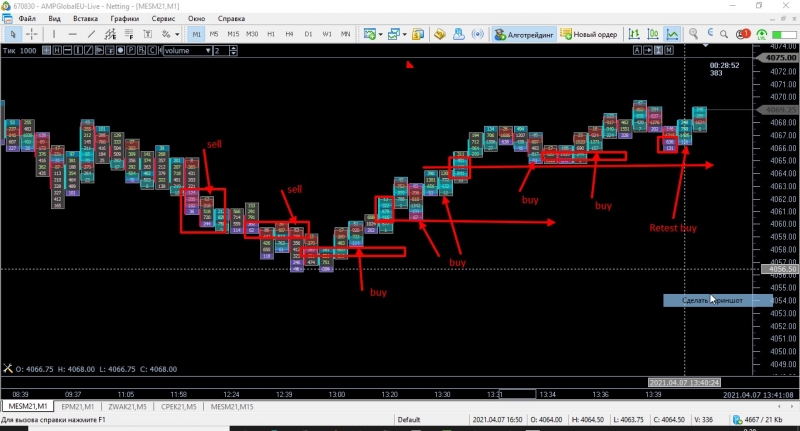Click the new chart icon
This screenshot has height=431, width=800.
(x=369, y=34)
